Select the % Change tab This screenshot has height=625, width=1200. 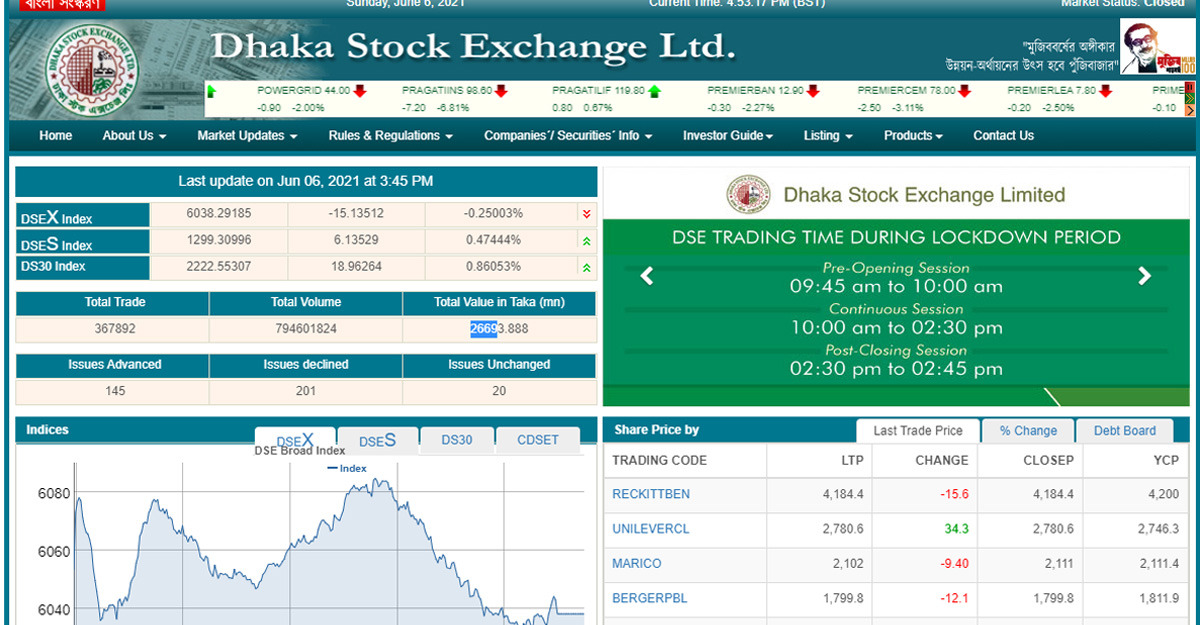pyautogui.click(x=1028, y=431)
